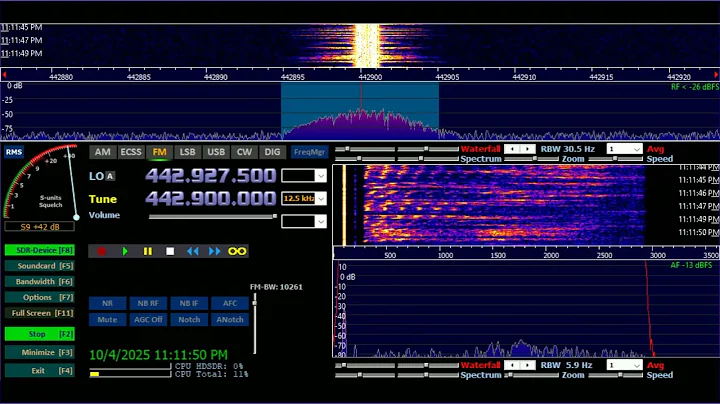Click Soundcard [F5] button
Image resolution: width=720 pixels, height=404 pixels.
[x=39, y=266]
